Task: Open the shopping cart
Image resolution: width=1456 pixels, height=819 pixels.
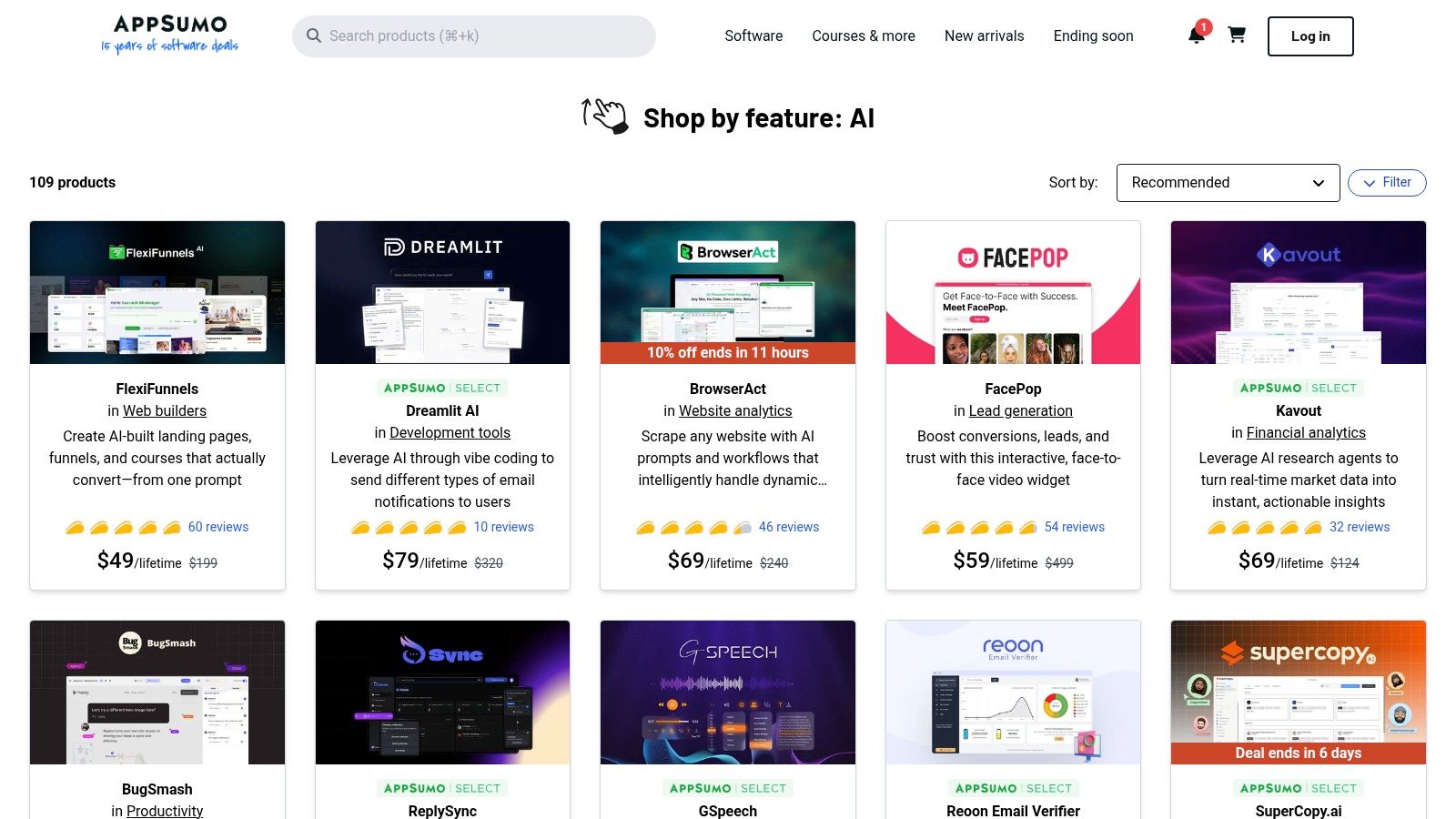Action: coord(1237,35)
